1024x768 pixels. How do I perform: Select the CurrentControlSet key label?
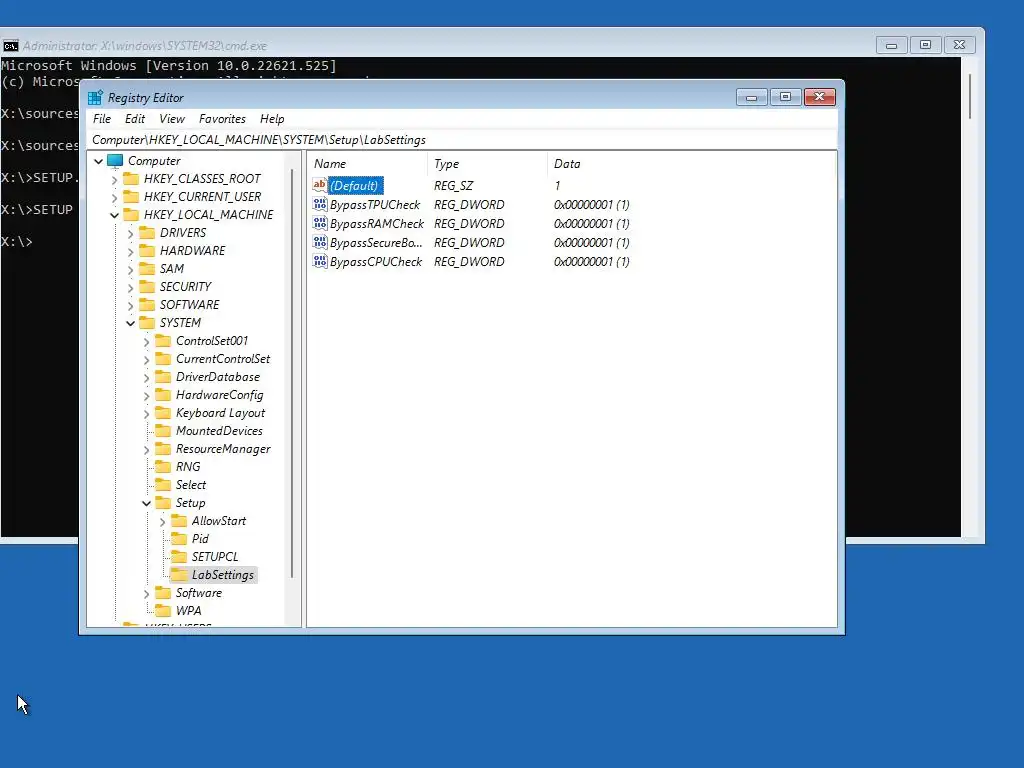[223, 359]
